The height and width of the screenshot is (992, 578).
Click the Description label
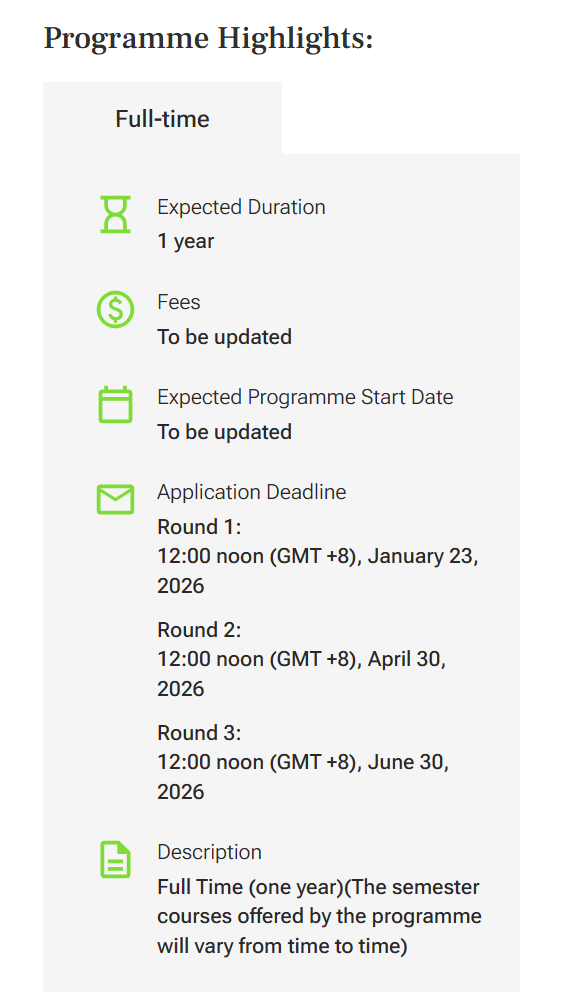209,852
